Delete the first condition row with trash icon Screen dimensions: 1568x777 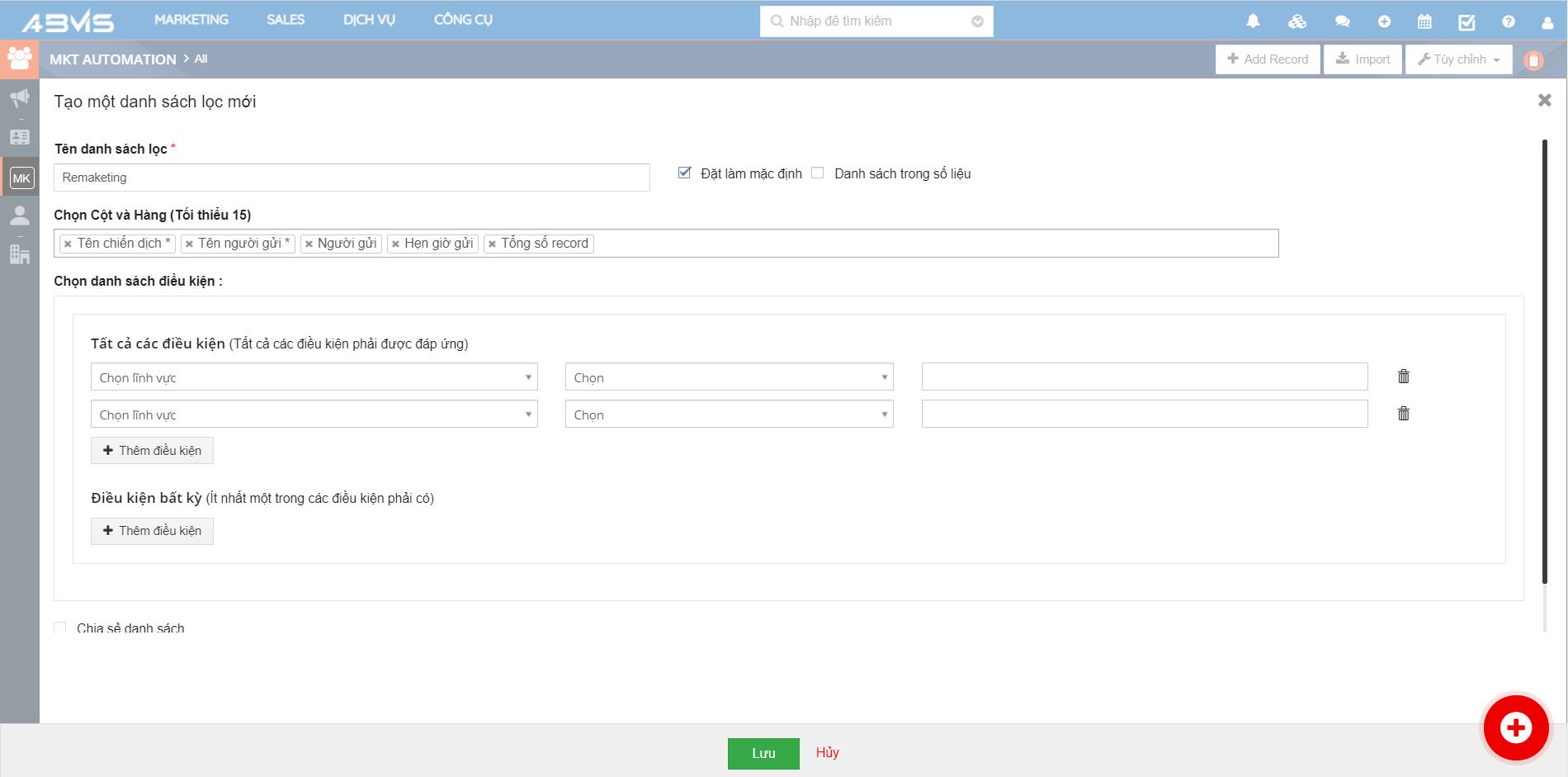click(x=1403, y=377)
